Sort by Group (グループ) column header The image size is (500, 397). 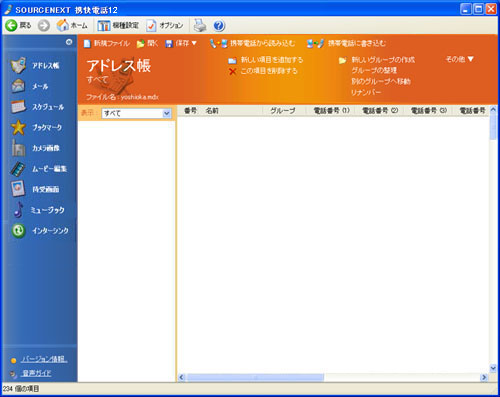pyautogui.click(x=284, y=111)
